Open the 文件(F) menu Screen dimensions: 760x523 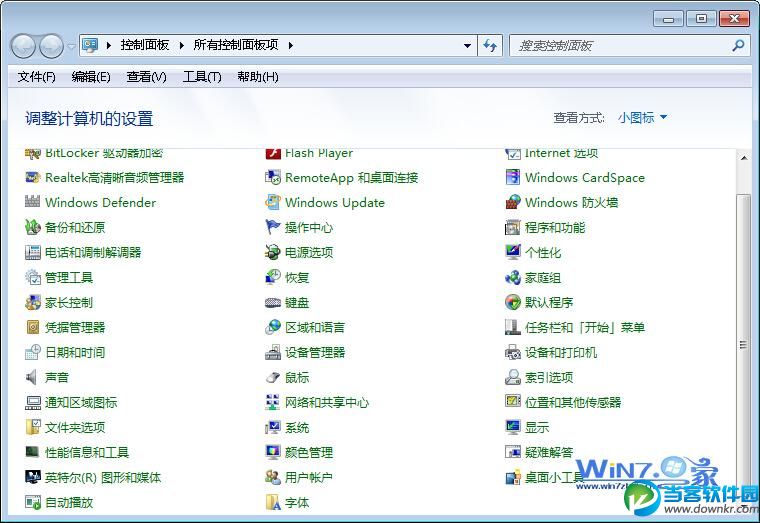(36, 77)
